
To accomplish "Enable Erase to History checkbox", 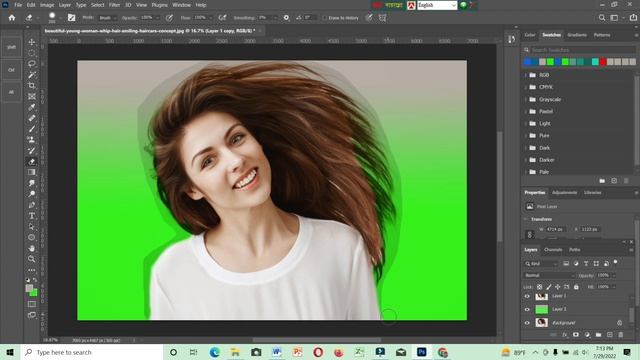I will pos(325,18).
